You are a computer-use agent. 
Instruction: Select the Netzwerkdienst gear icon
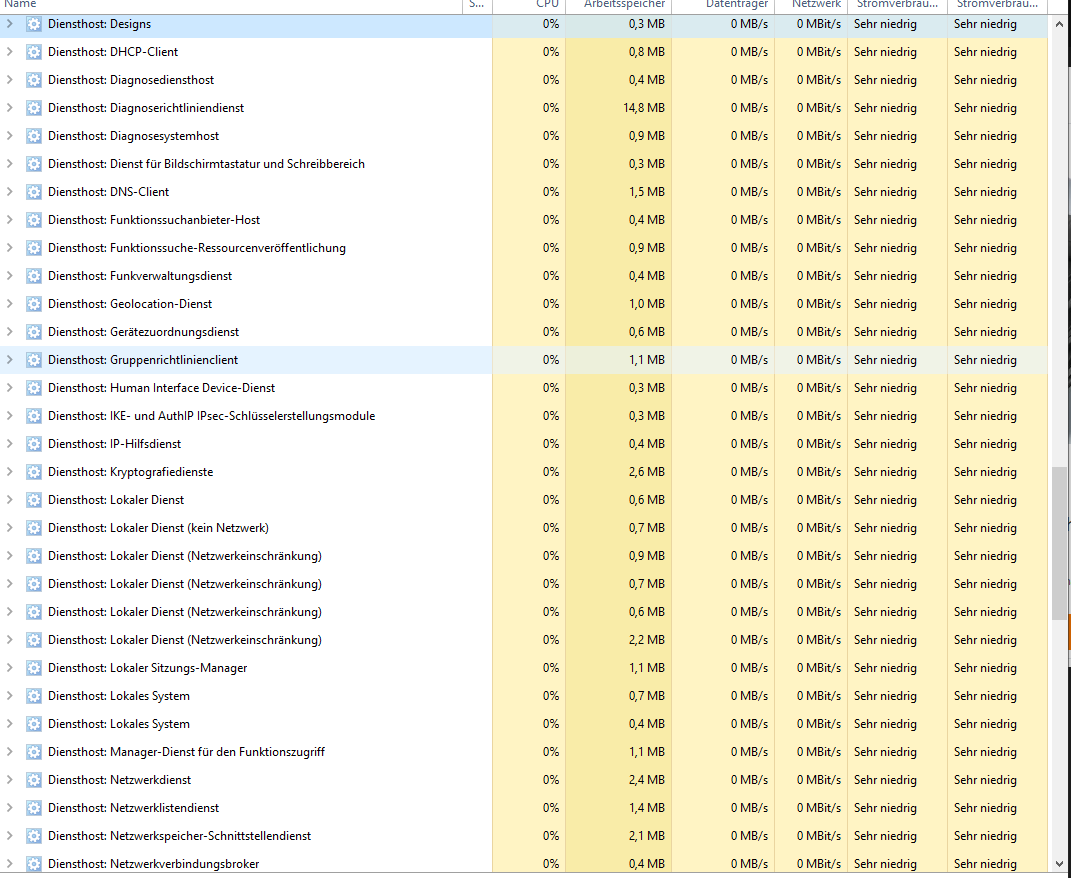(33, 780)
